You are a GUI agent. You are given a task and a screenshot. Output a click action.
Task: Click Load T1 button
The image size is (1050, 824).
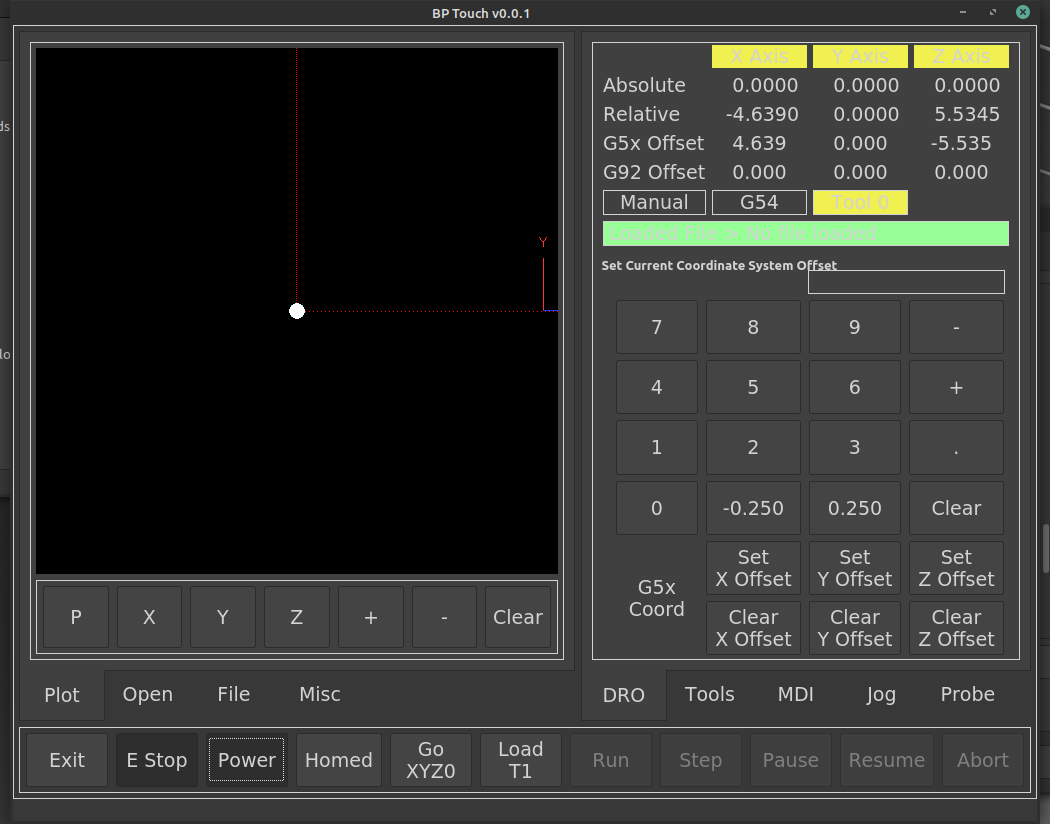(x=520, y=760)
